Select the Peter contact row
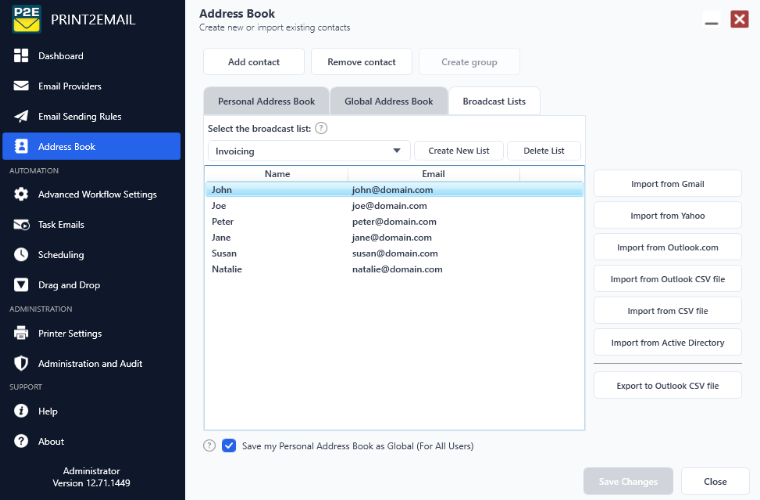This screenshot has width=760, height=500. (395, 221)
